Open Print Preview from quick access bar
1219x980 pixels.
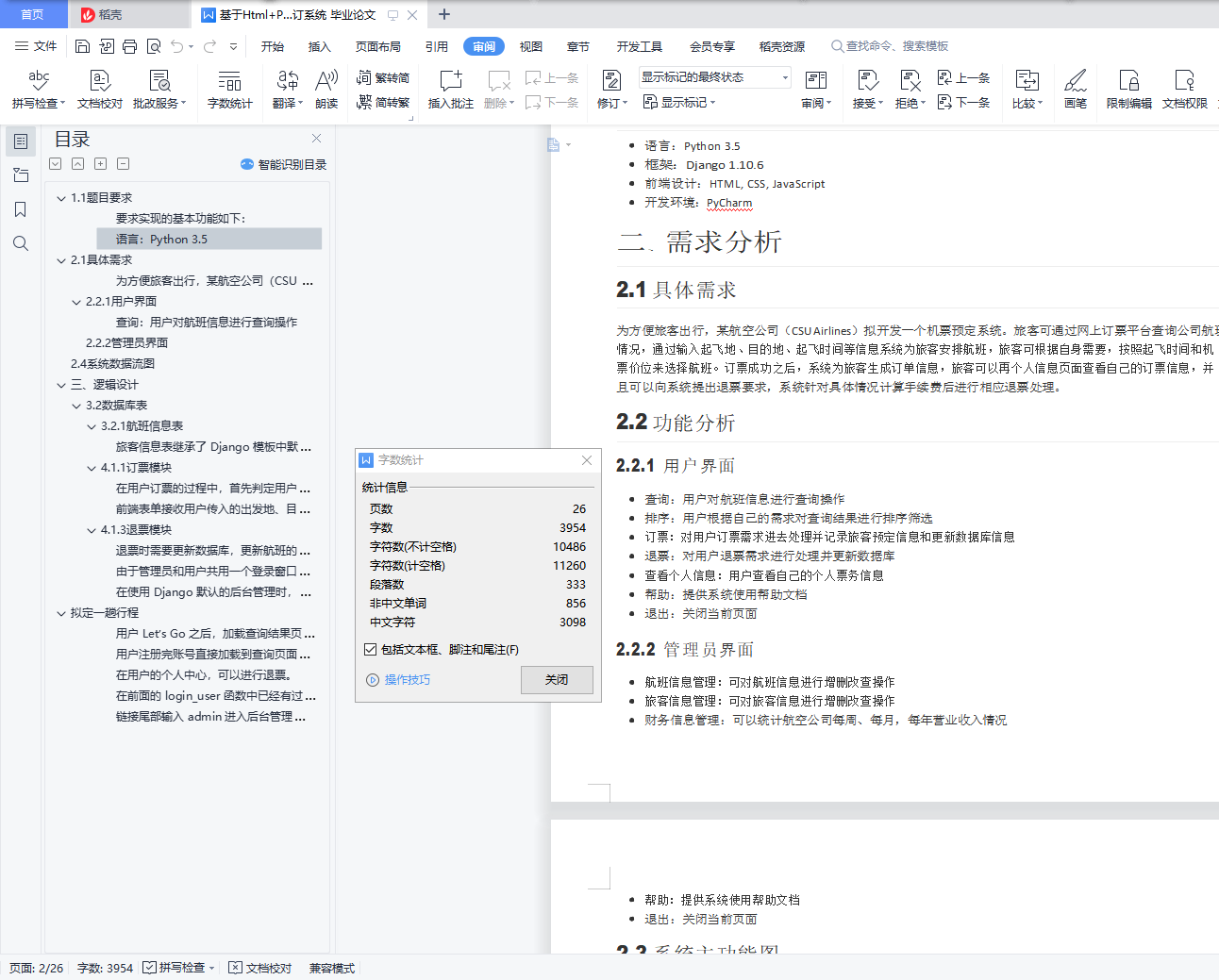pyautogui.click(x=154, y=46)
